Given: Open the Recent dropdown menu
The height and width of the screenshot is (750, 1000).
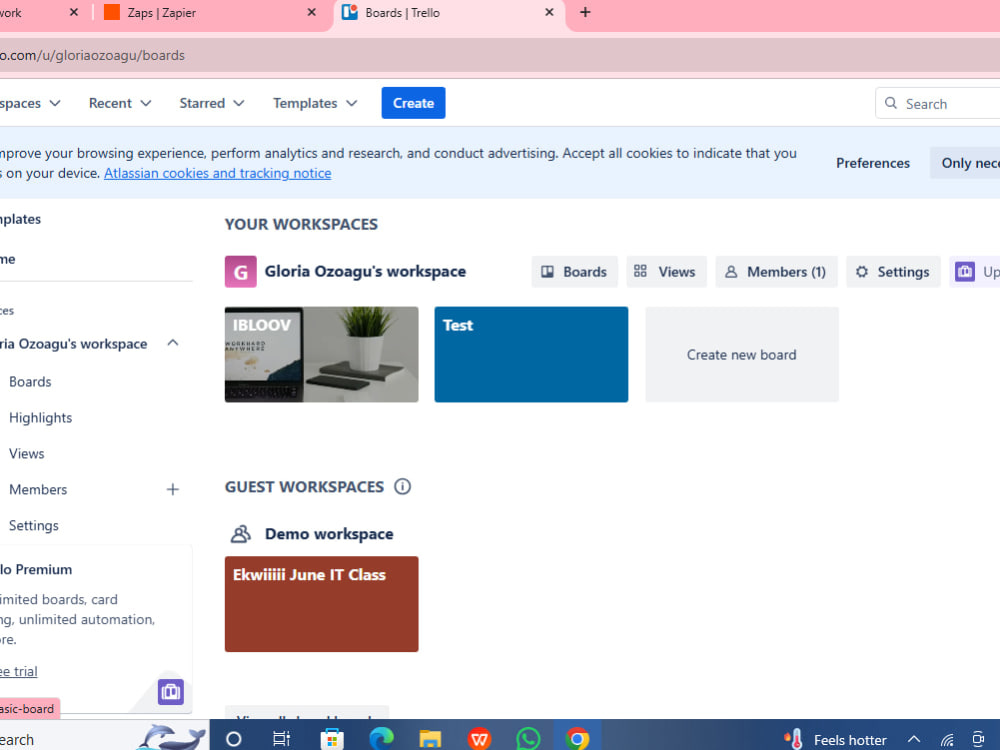Looking at the screenshot, I should click(x=120, y=103).
